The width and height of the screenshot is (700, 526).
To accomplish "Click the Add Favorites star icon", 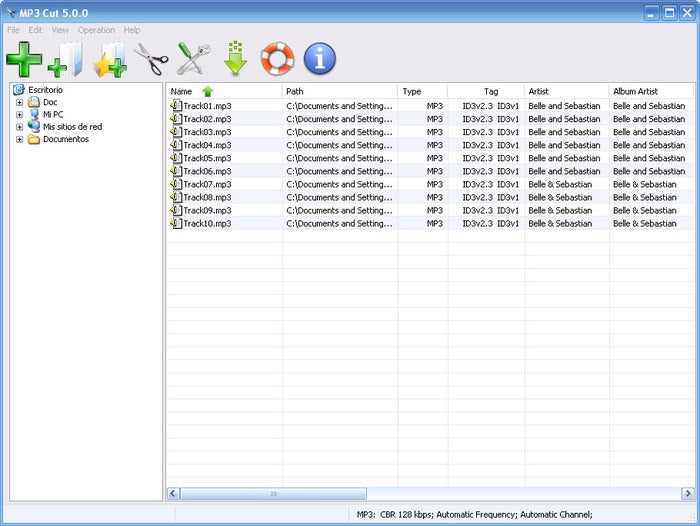I will coord(110,60).
